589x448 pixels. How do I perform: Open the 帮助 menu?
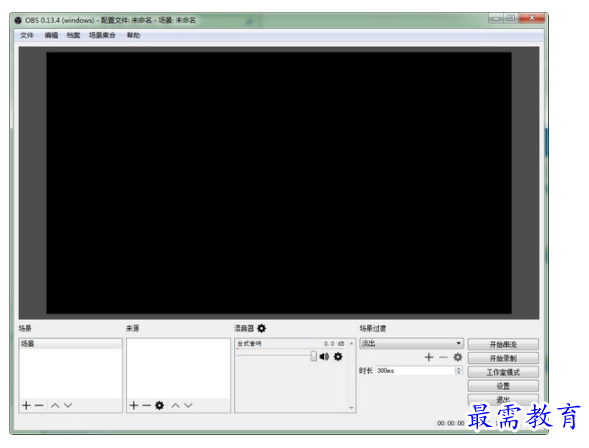point(133,35)
